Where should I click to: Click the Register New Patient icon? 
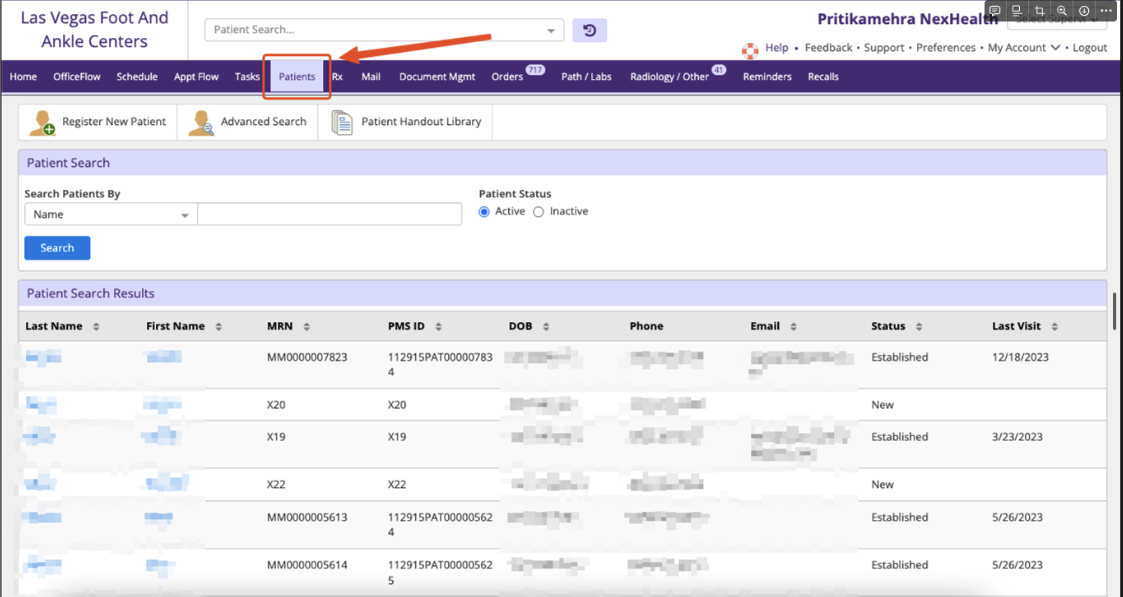point(42,122)
